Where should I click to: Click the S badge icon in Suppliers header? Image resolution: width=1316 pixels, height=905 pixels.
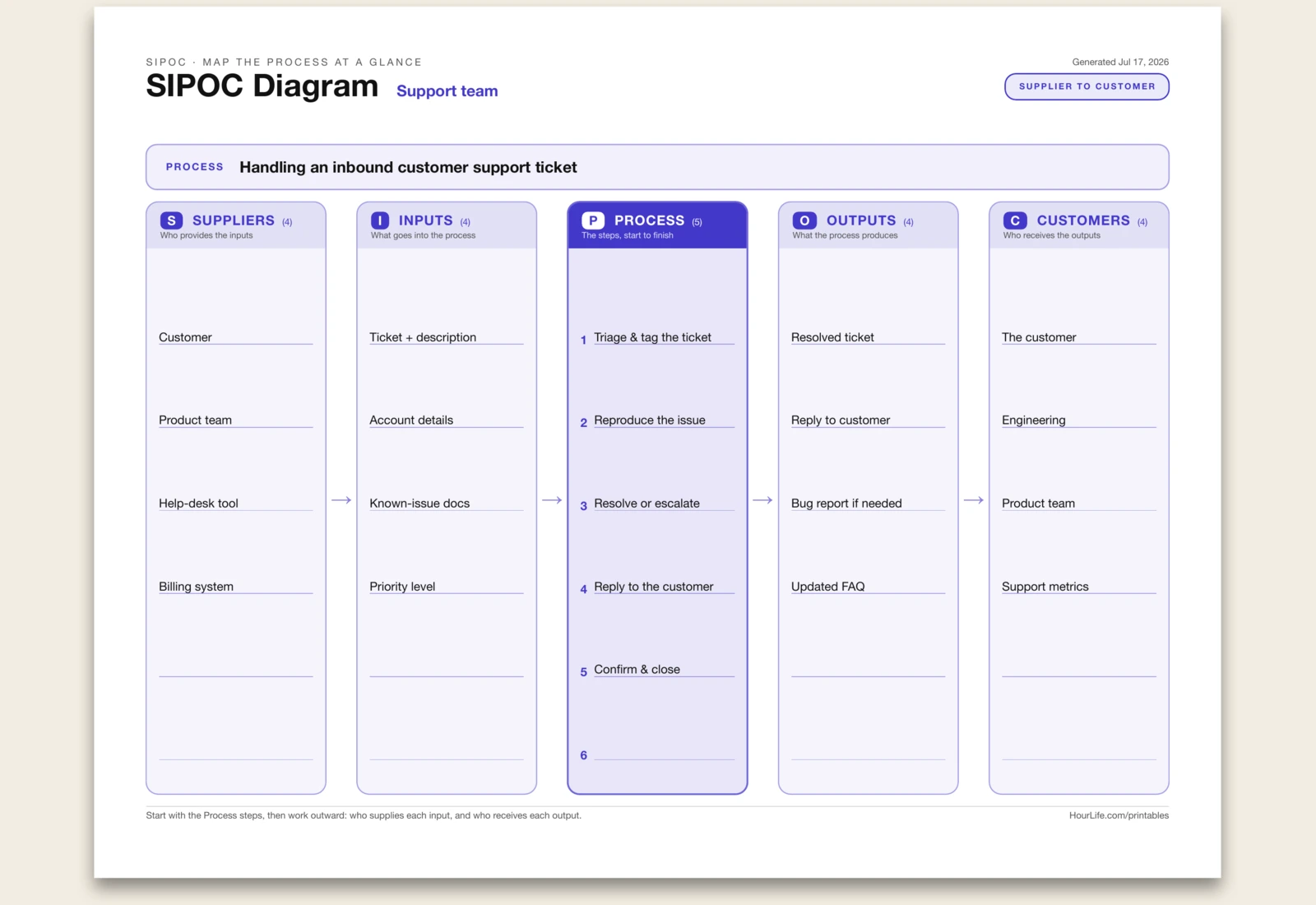[x=171, y=220]
